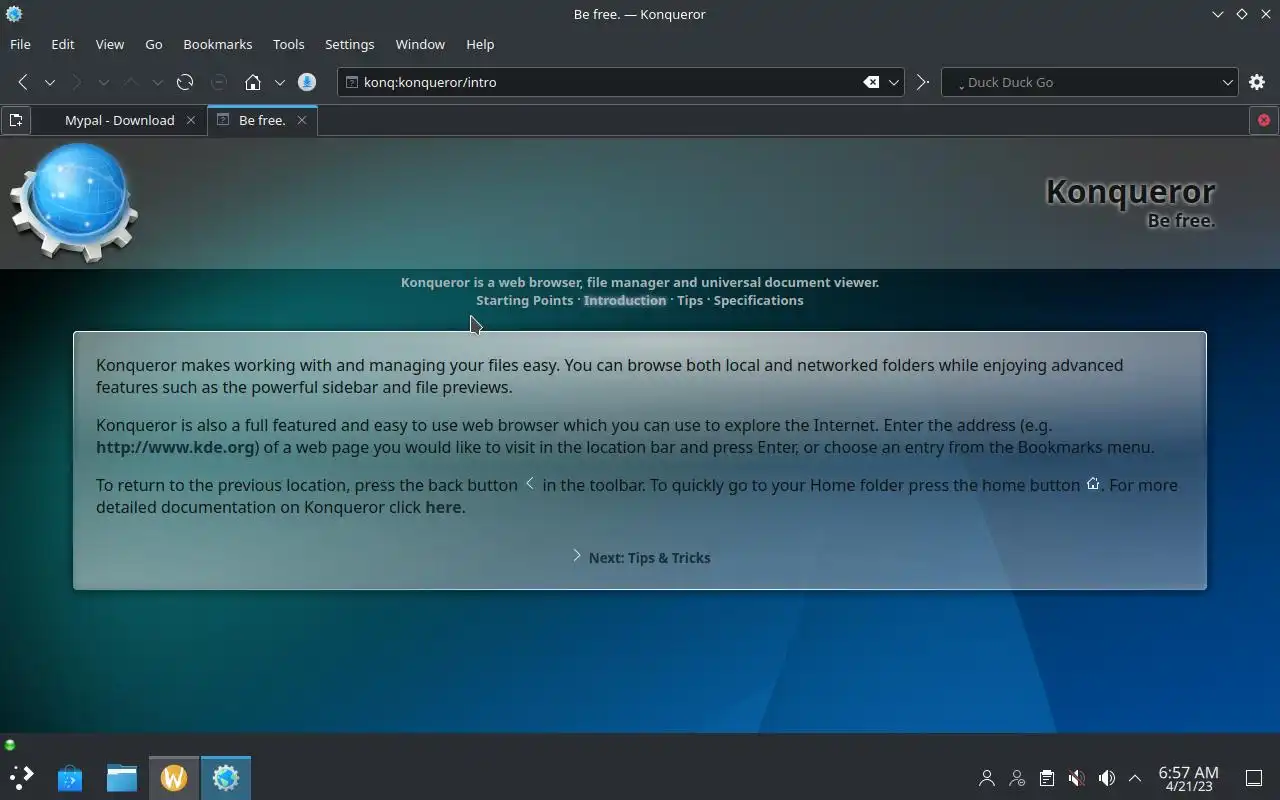Click the Konqueror globe gear logo
This screenshot has width=1280, height=800.
click(x=74, y=203)
